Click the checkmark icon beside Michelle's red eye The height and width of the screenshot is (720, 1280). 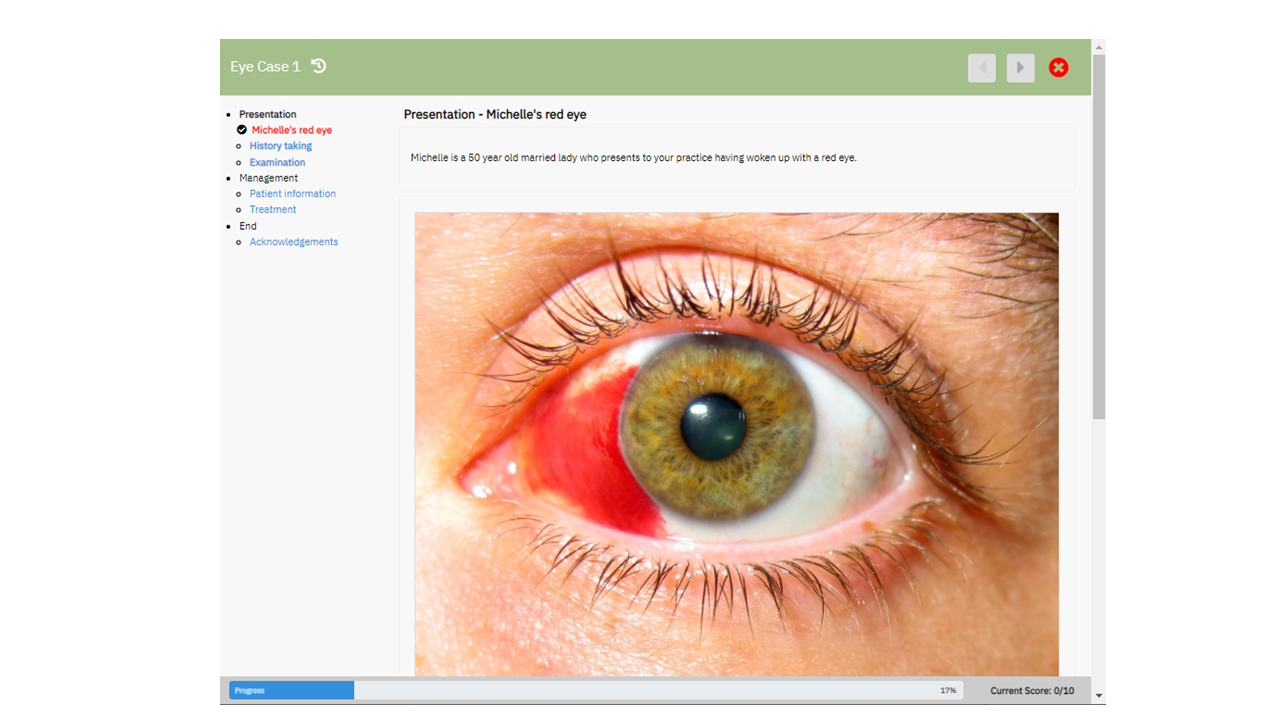tap(242, 130)
